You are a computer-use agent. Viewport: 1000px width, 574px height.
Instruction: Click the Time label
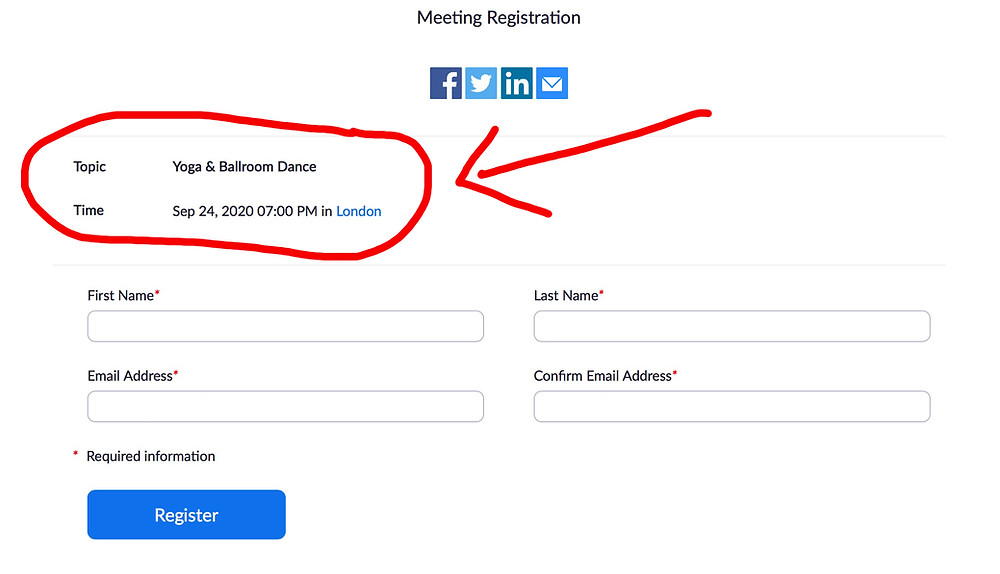click(89, 210)
